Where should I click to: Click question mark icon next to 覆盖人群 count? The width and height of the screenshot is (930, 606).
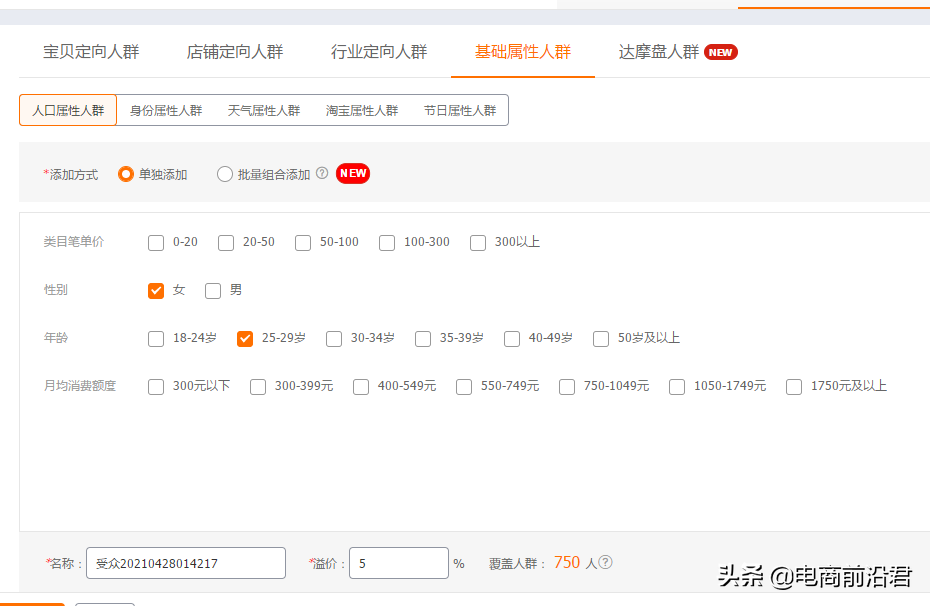607,562
